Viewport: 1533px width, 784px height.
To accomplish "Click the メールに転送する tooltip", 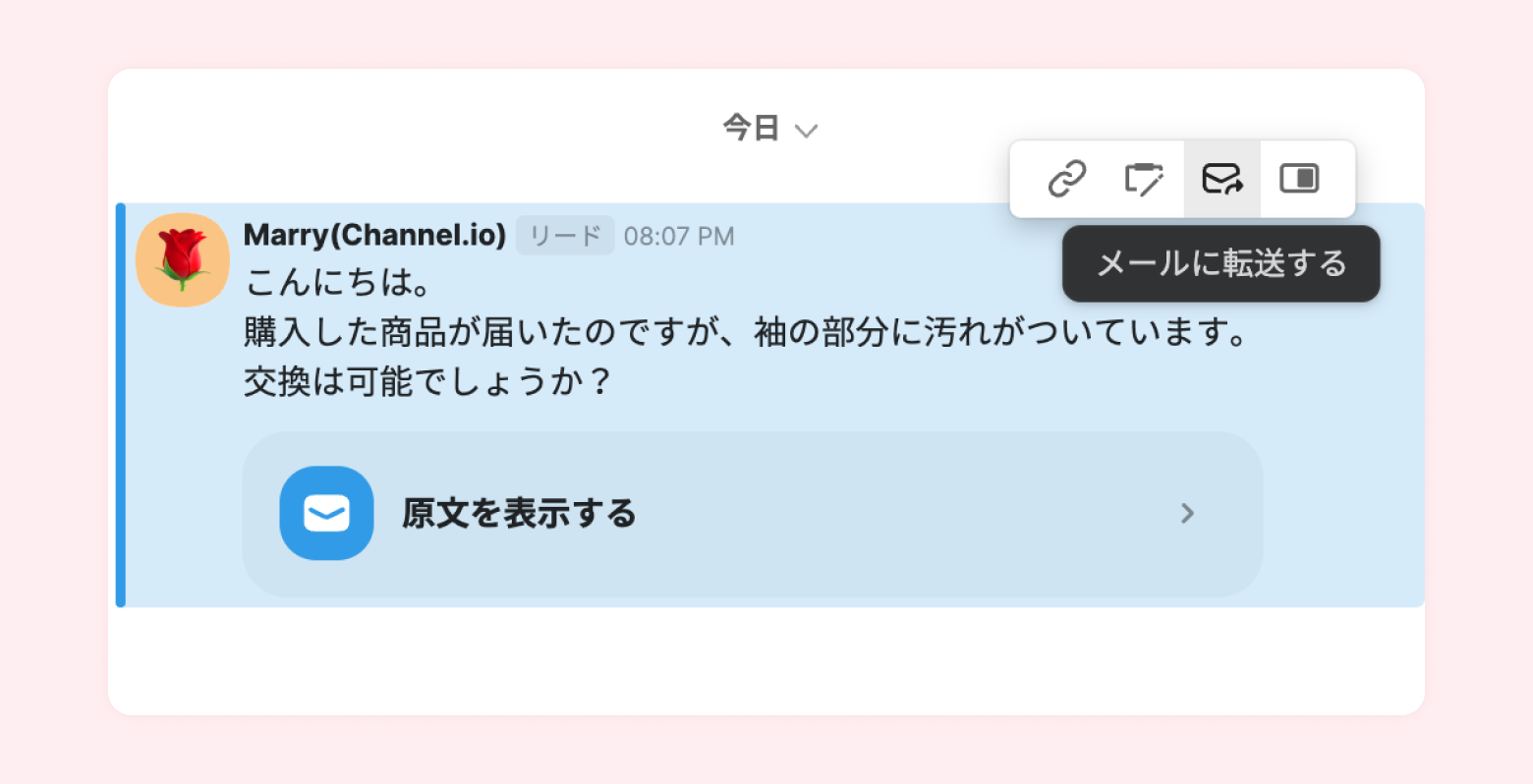I will click(1221, 263).
